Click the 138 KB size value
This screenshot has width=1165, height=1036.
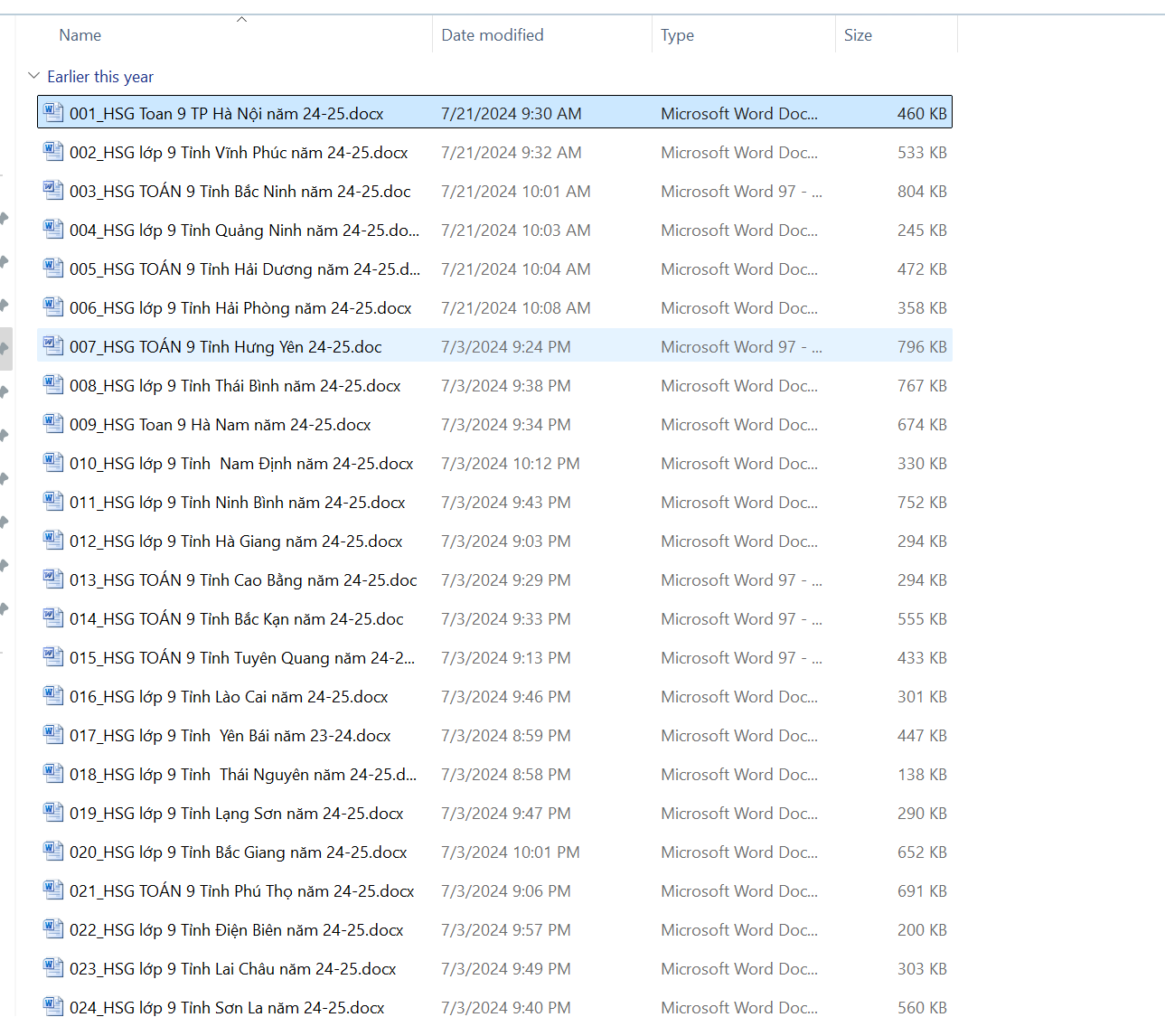922,775
